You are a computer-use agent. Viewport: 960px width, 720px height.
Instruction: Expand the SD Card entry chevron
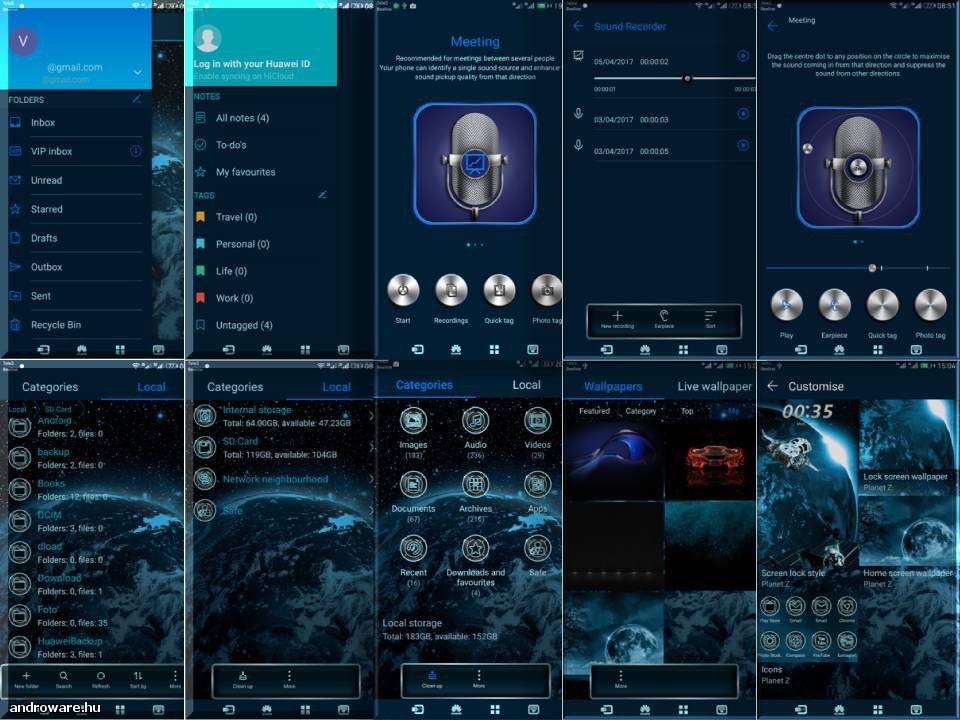[x=371, y=448]
